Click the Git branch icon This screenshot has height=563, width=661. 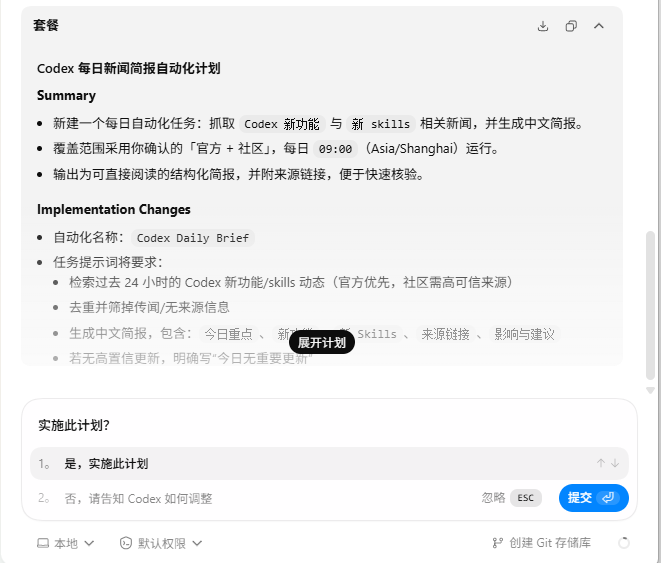[497, 543]
